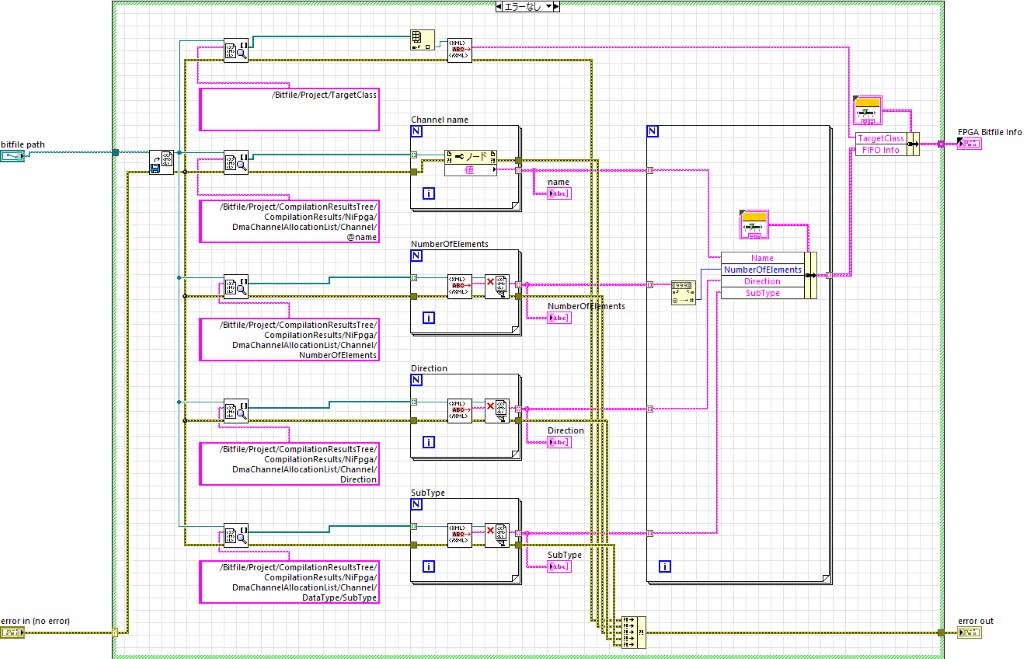
Task: Click N terminal of the large right loop
Action: [652, 131]
